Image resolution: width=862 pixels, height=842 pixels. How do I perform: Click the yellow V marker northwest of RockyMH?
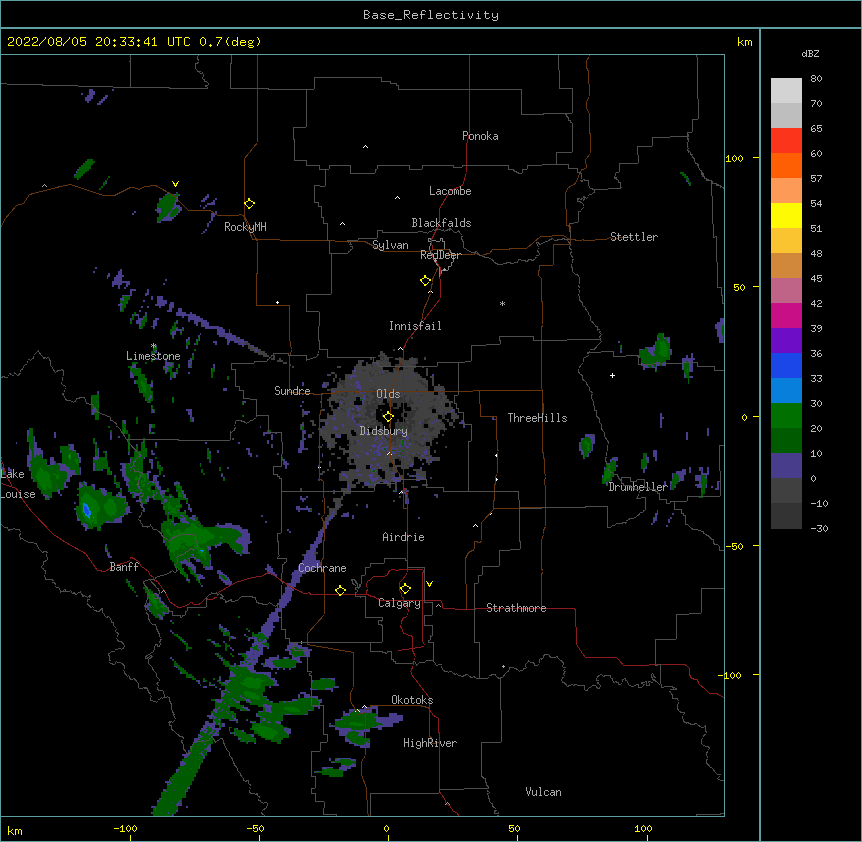175,184
